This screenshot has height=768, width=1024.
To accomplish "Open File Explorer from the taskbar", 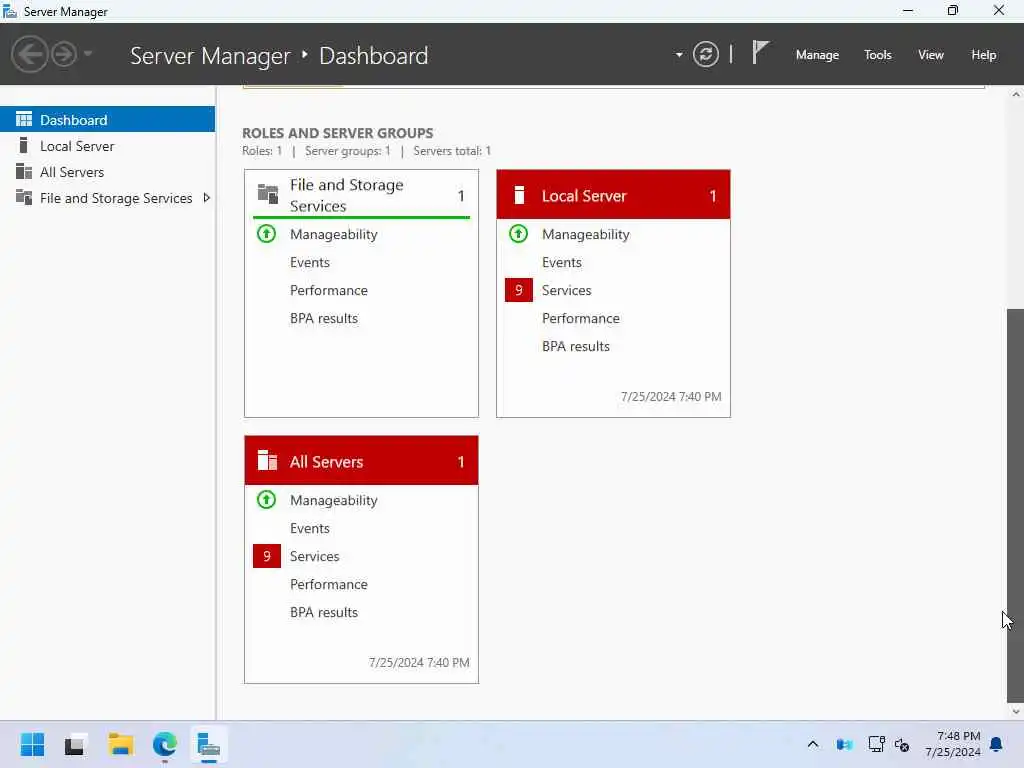I will click(120, 744).
